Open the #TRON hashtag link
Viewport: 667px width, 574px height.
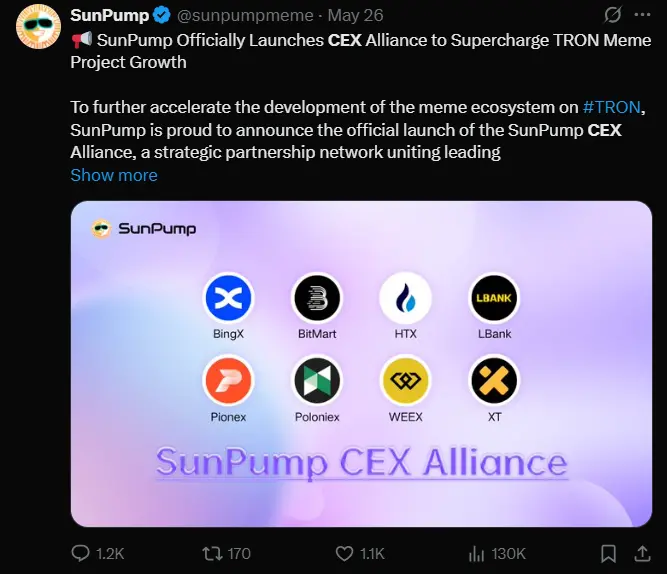pos(612,109)
